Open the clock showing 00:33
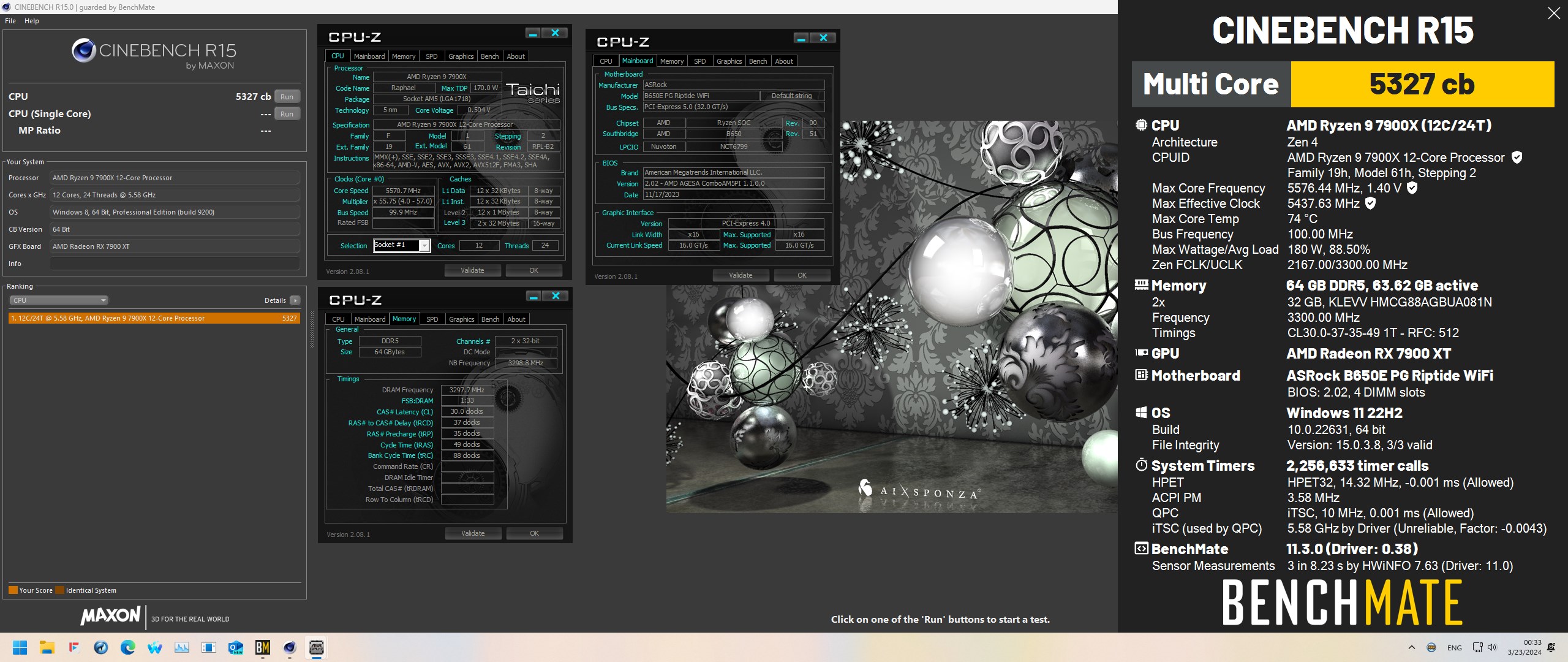 point(1525,647)
